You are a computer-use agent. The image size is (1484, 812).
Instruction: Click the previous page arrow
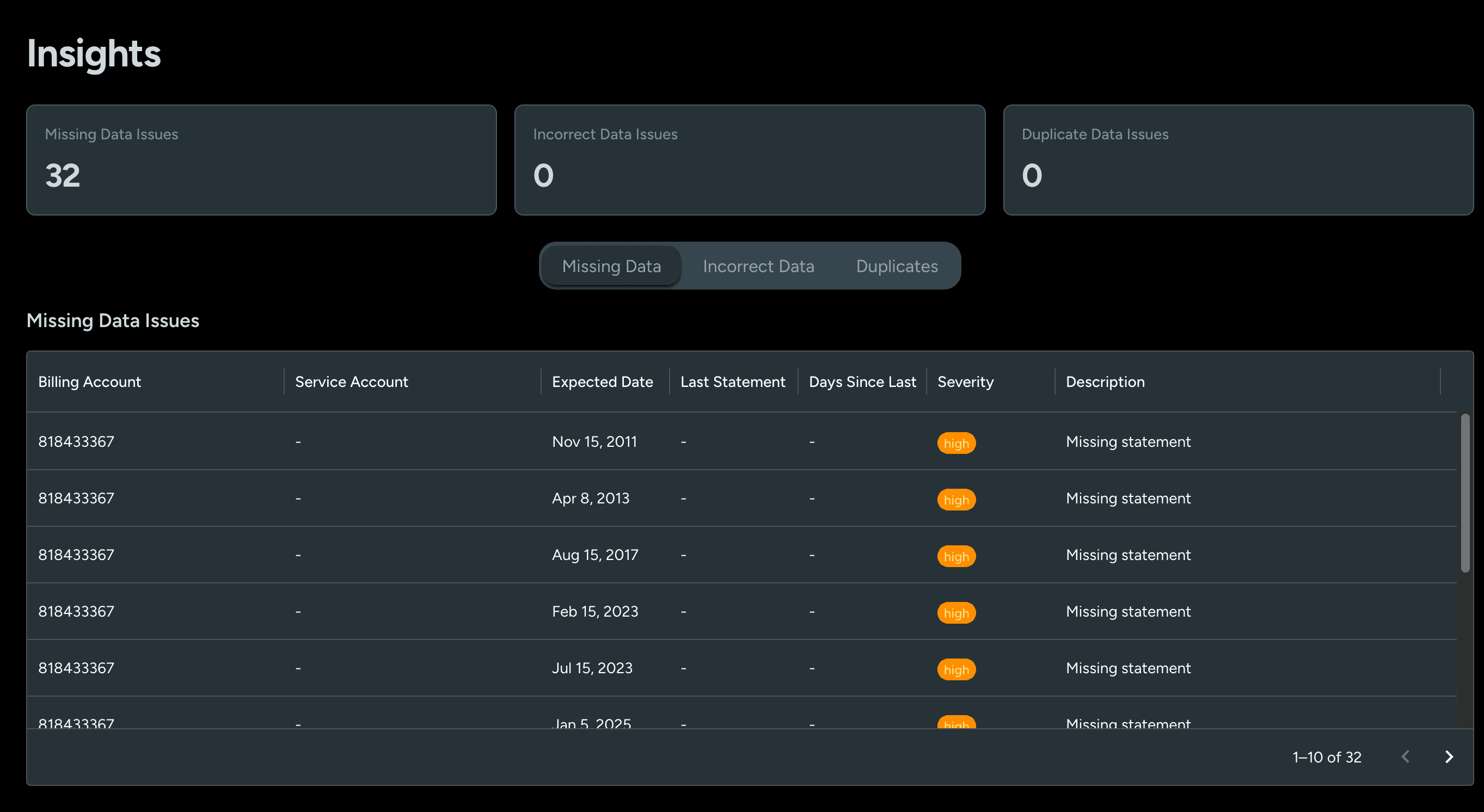(x=1406, y=756)
